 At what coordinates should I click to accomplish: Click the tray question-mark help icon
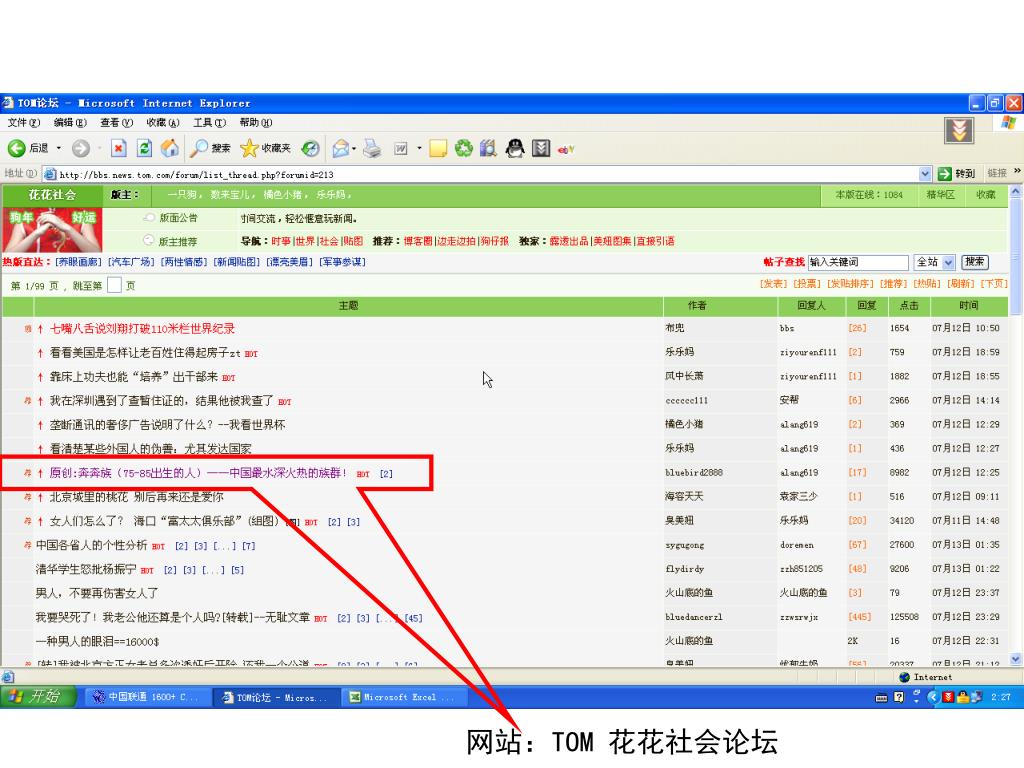[899, 697]
